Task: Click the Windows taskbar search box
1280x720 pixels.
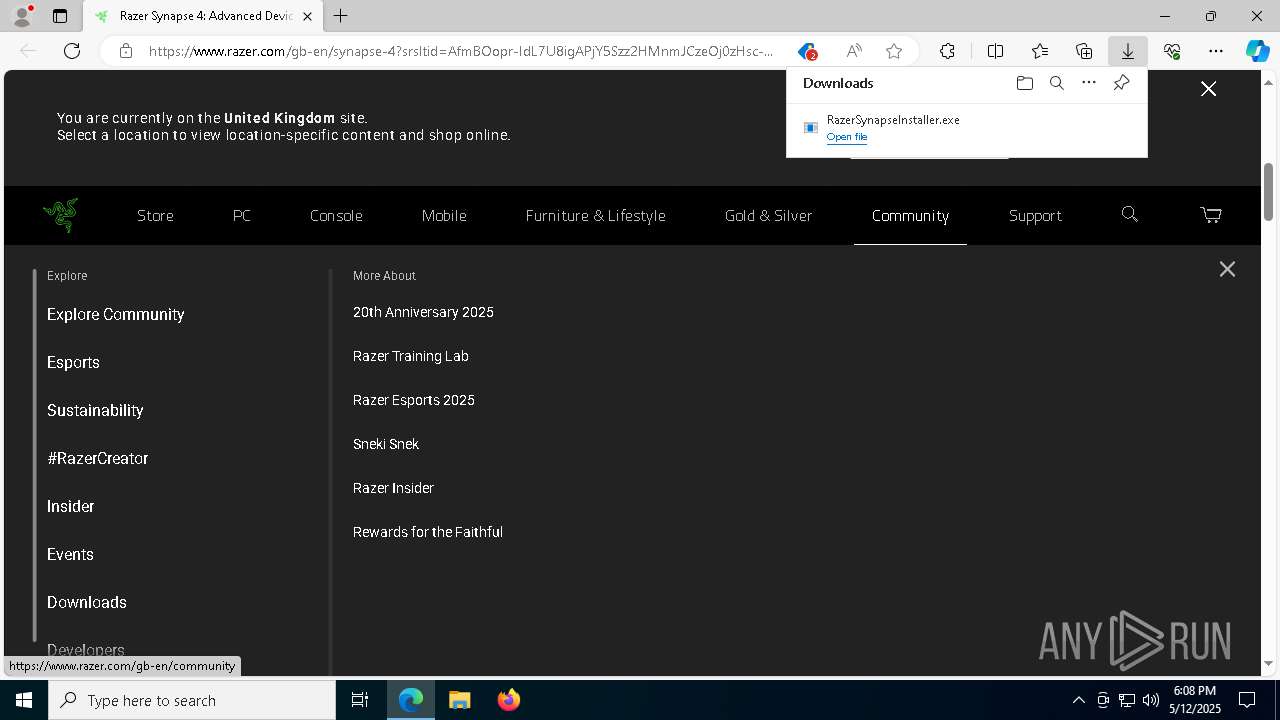Action: [x=192, y=700]
